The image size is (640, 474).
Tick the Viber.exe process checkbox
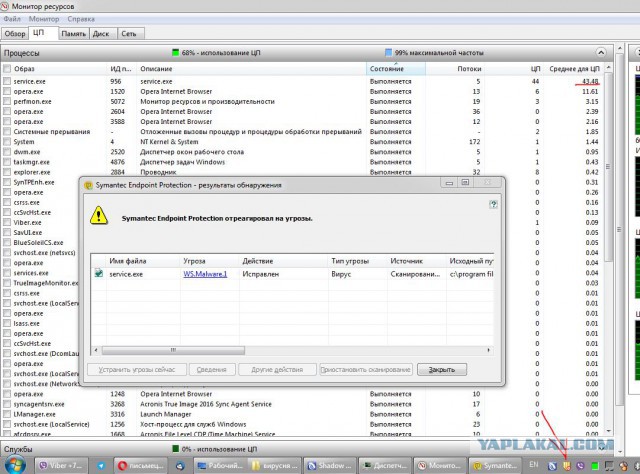[x=7, y=223]
